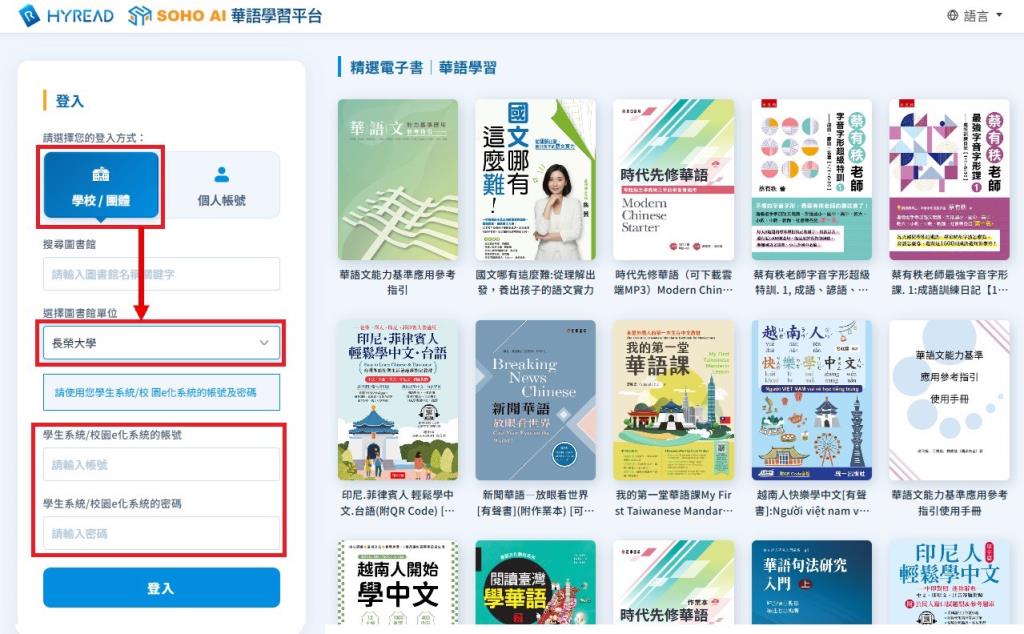Switch to the 個人帳號 login tab
The width and height of the screenshot is (1024, 634).
coord(221,185)
